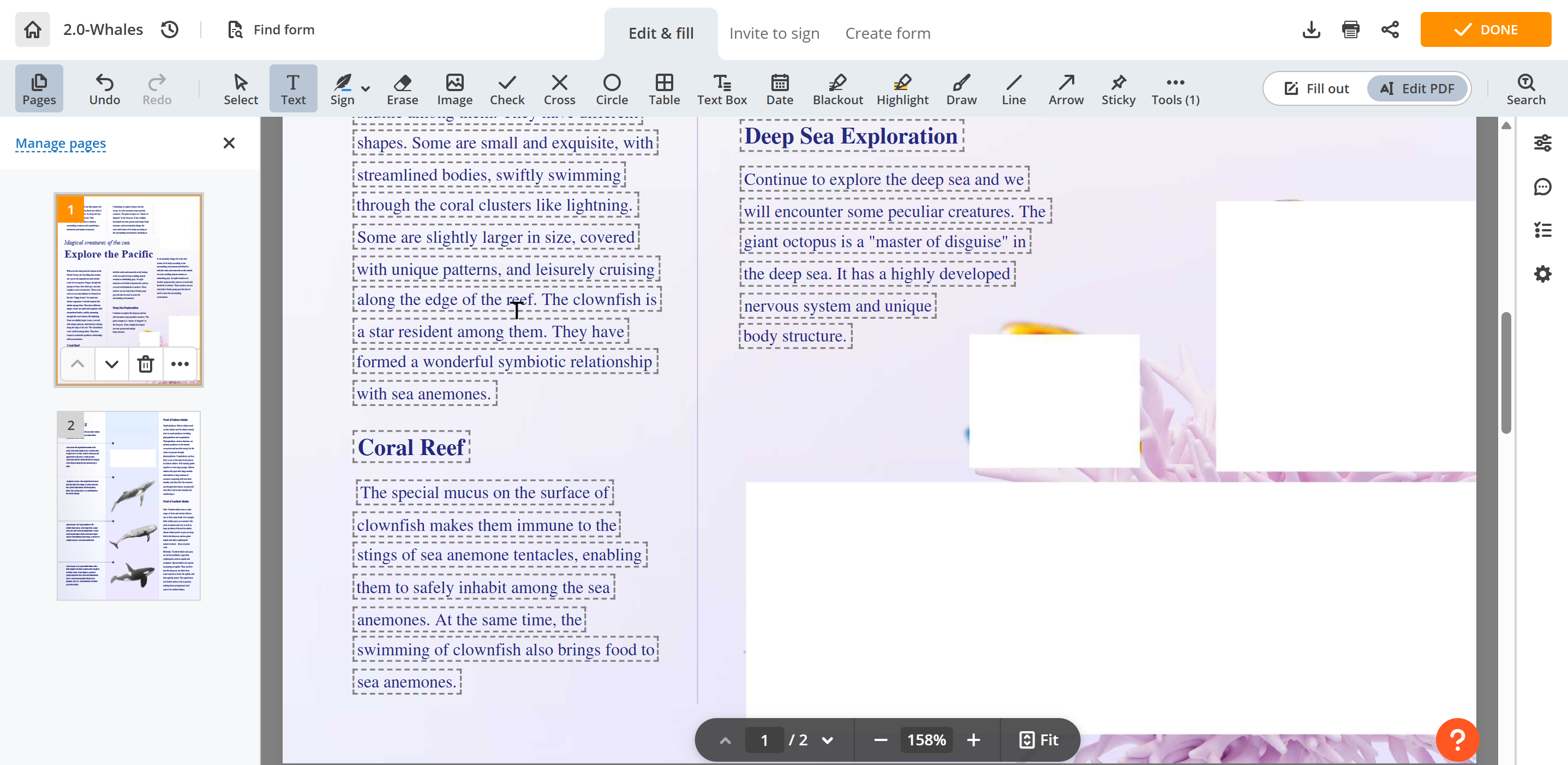
Task: Open the Create form tab
Action: tap(888, 33)
